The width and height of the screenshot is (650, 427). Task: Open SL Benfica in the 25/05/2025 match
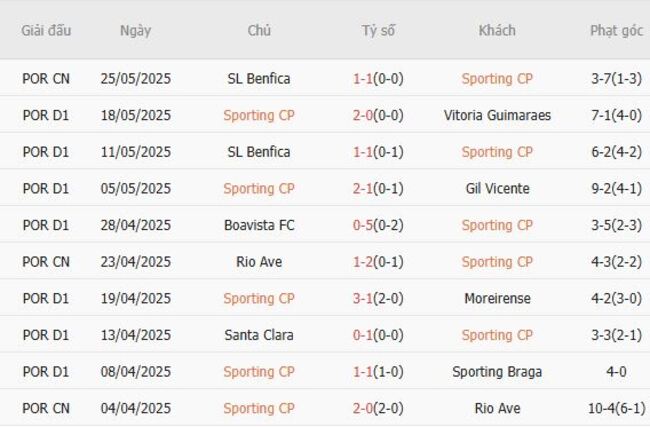click(259, 78)
